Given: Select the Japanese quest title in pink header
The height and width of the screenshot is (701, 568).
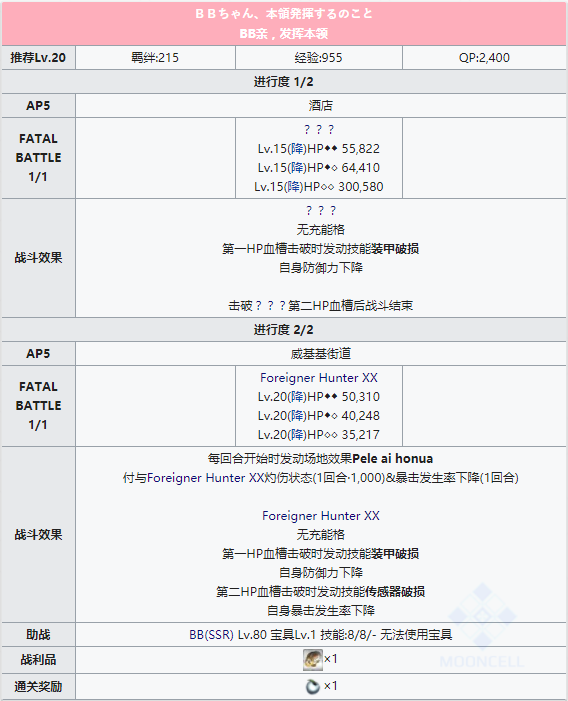Looking at the screenshot, I should point(284,14).
